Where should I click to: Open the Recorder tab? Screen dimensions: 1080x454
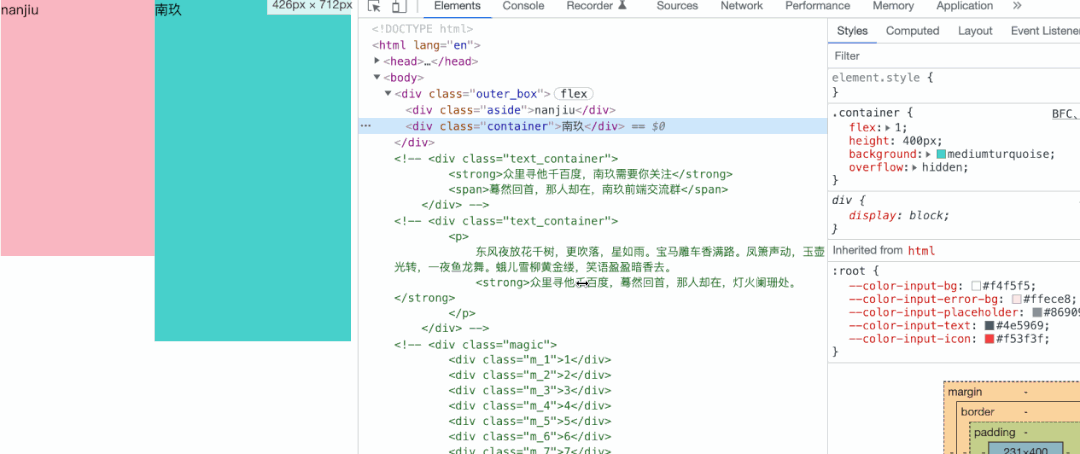click(x=590, y=6)
